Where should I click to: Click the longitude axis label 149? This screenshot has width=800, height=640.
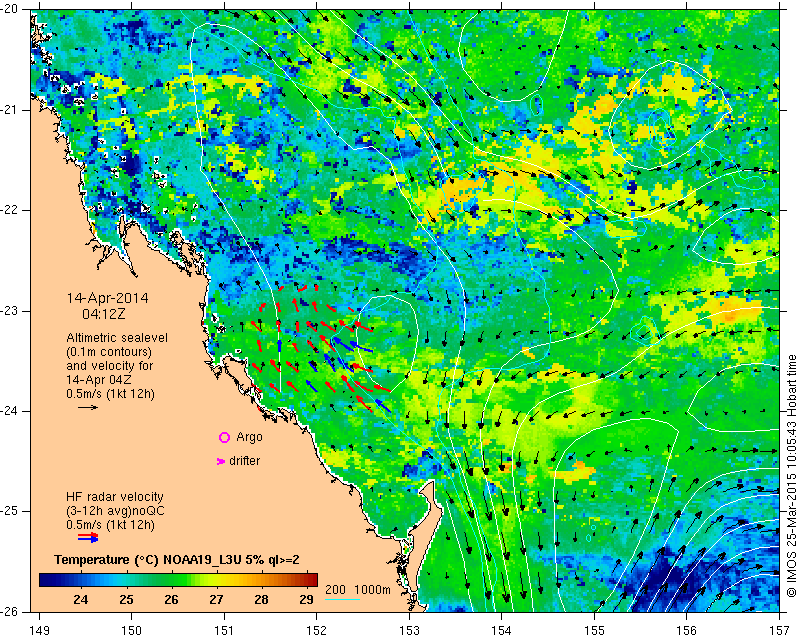(x=39, y=631)
